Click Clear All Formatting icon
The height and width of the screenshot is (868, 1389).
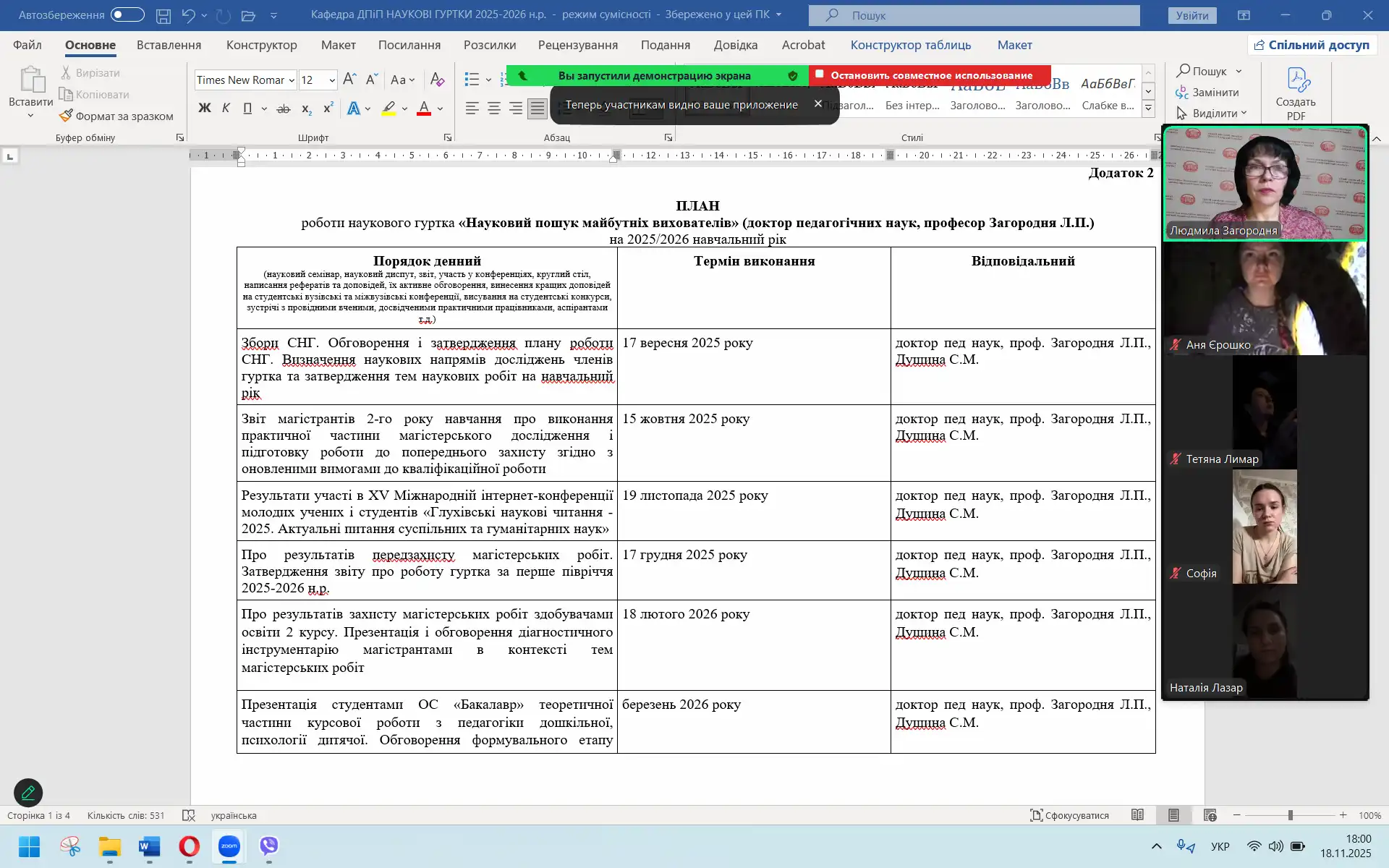coord(437,80)
